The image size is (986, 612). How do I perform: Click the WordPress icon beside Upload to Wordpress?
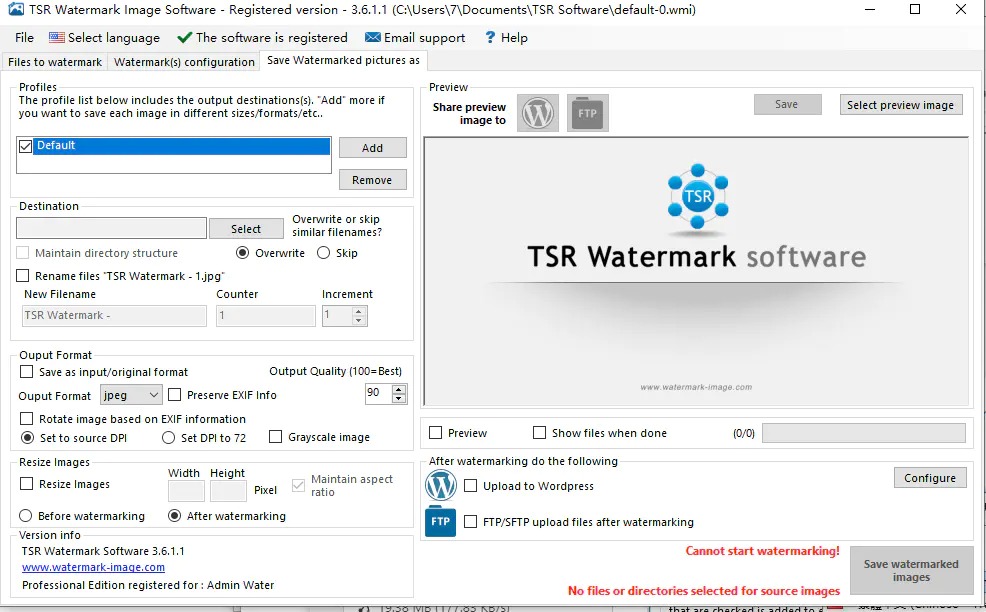[x=441, y=486]
